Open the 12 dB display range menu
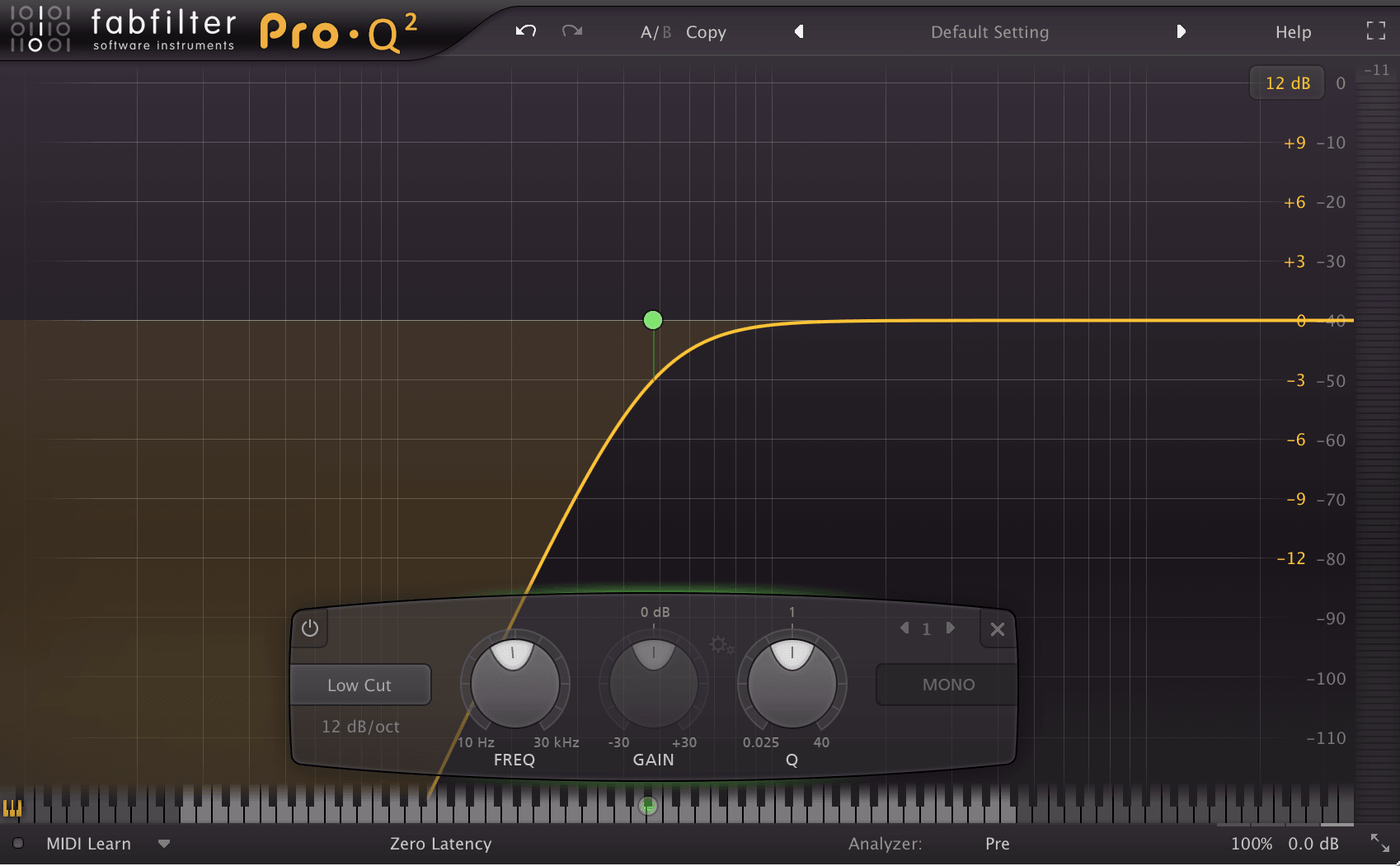The width and height of the screenshot is (1400, 866). (x=1287, y=83)
